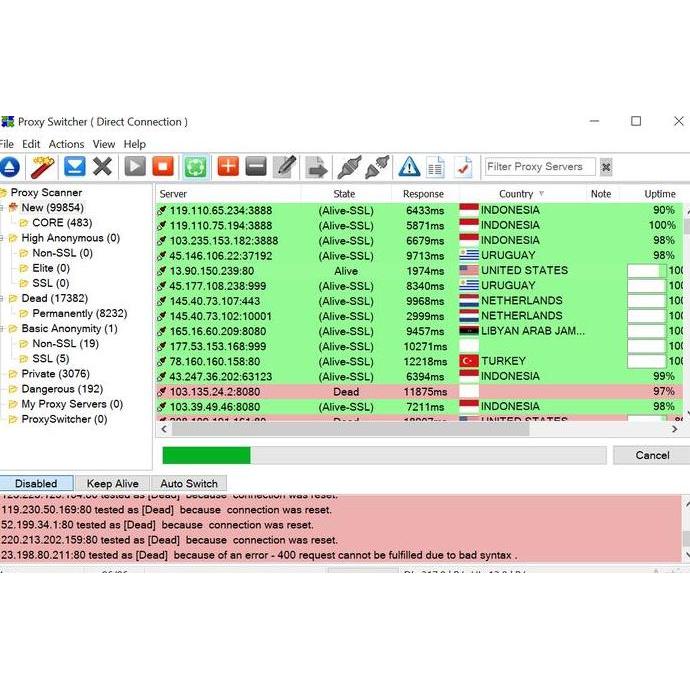Open the Help menu
The image size is (690, 690).
(x=135, y=144)
